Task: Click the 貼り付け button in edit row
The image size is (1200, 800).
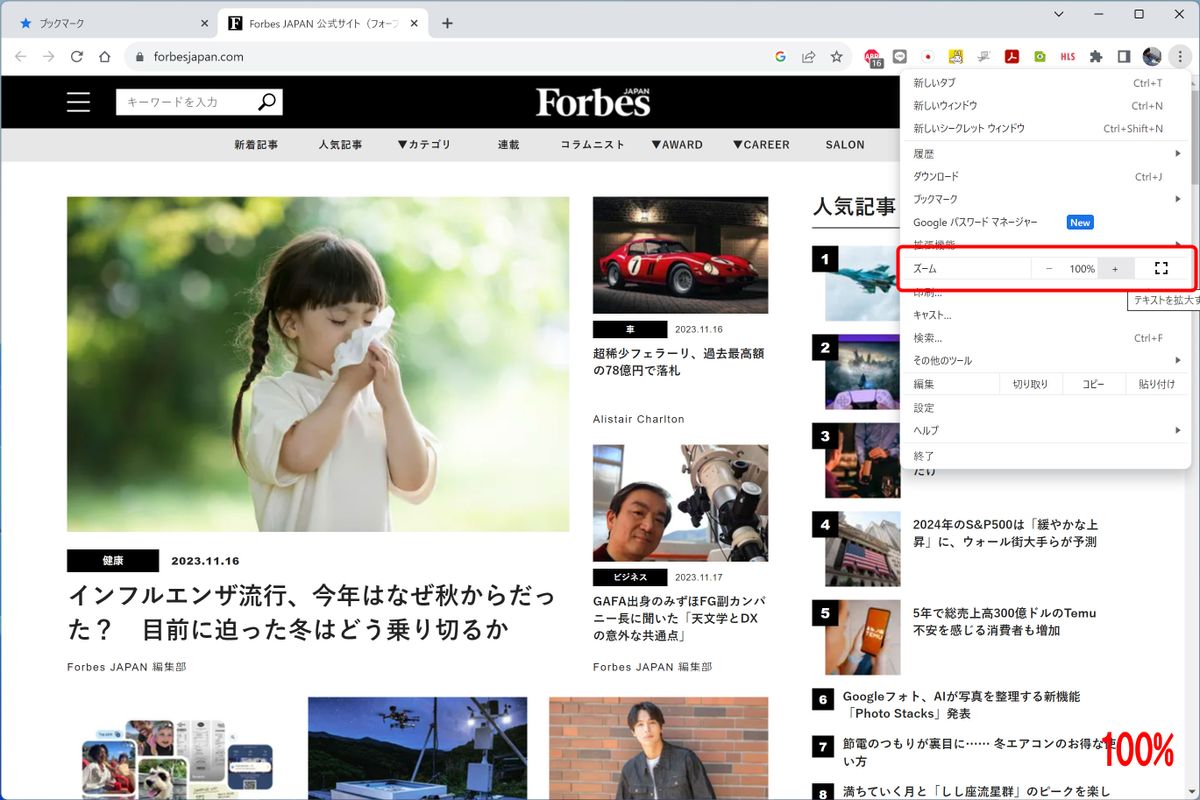Action: tap(1157, 384)
